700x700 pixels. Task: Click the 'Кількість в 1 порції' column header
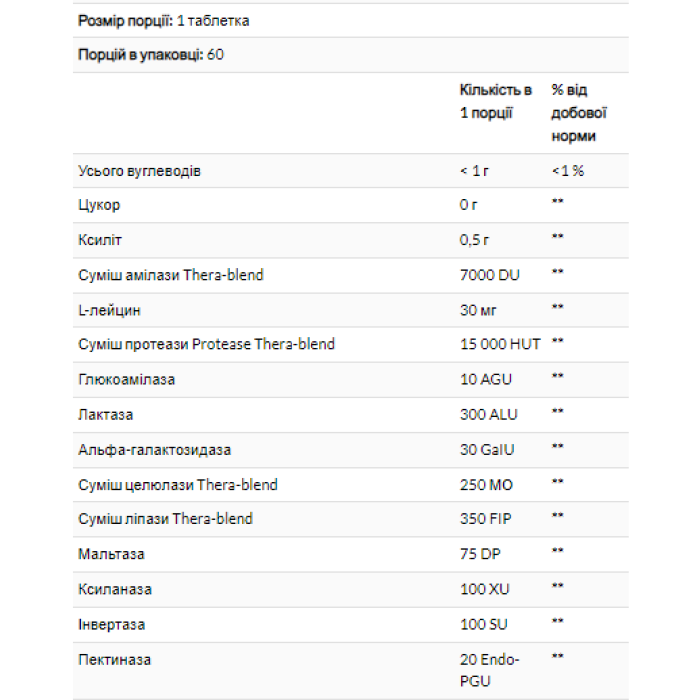(x=495, y=101)
